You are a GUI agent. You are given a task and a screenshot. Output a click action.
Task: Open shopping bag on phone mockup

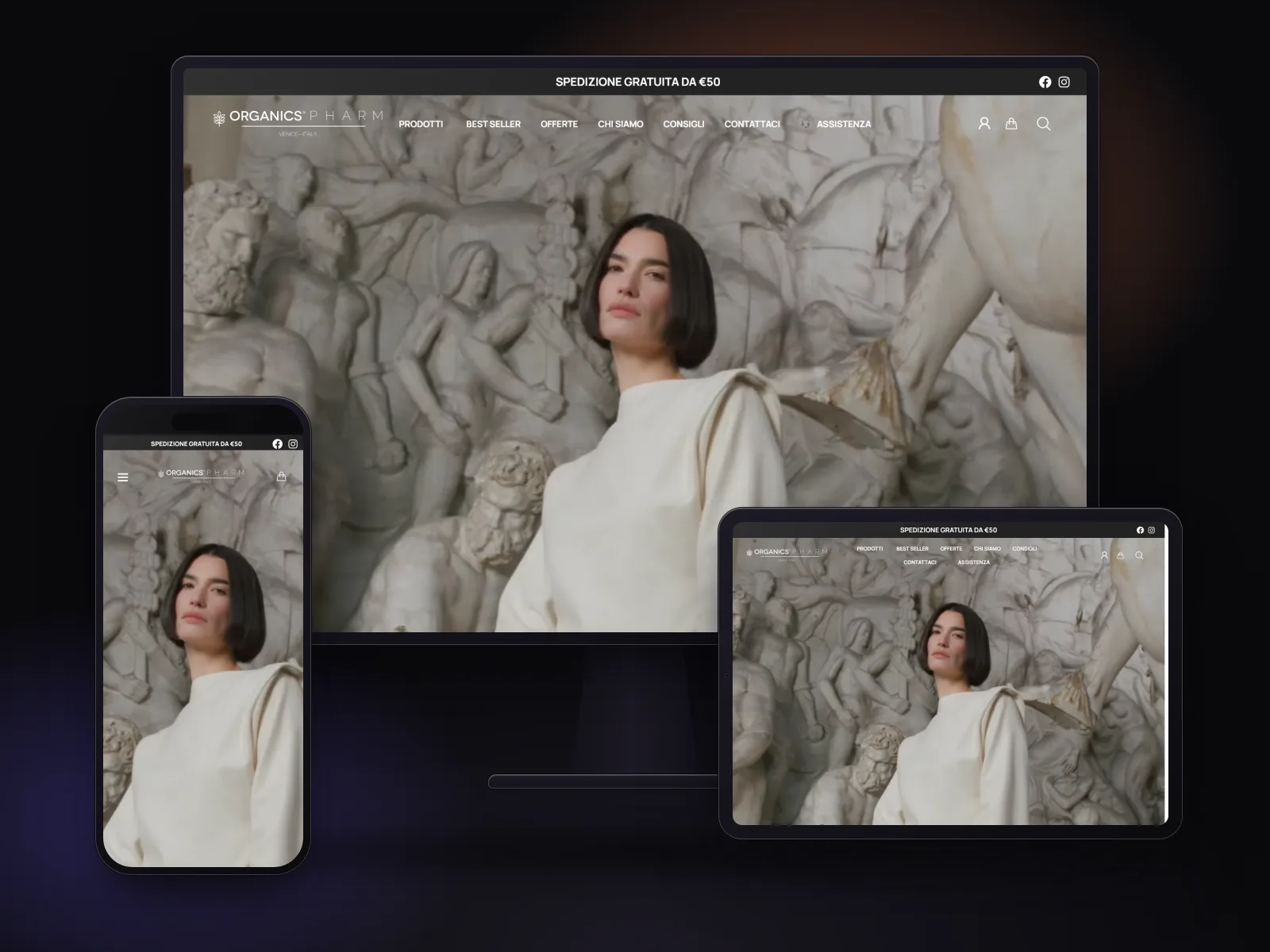click(281, 477)
